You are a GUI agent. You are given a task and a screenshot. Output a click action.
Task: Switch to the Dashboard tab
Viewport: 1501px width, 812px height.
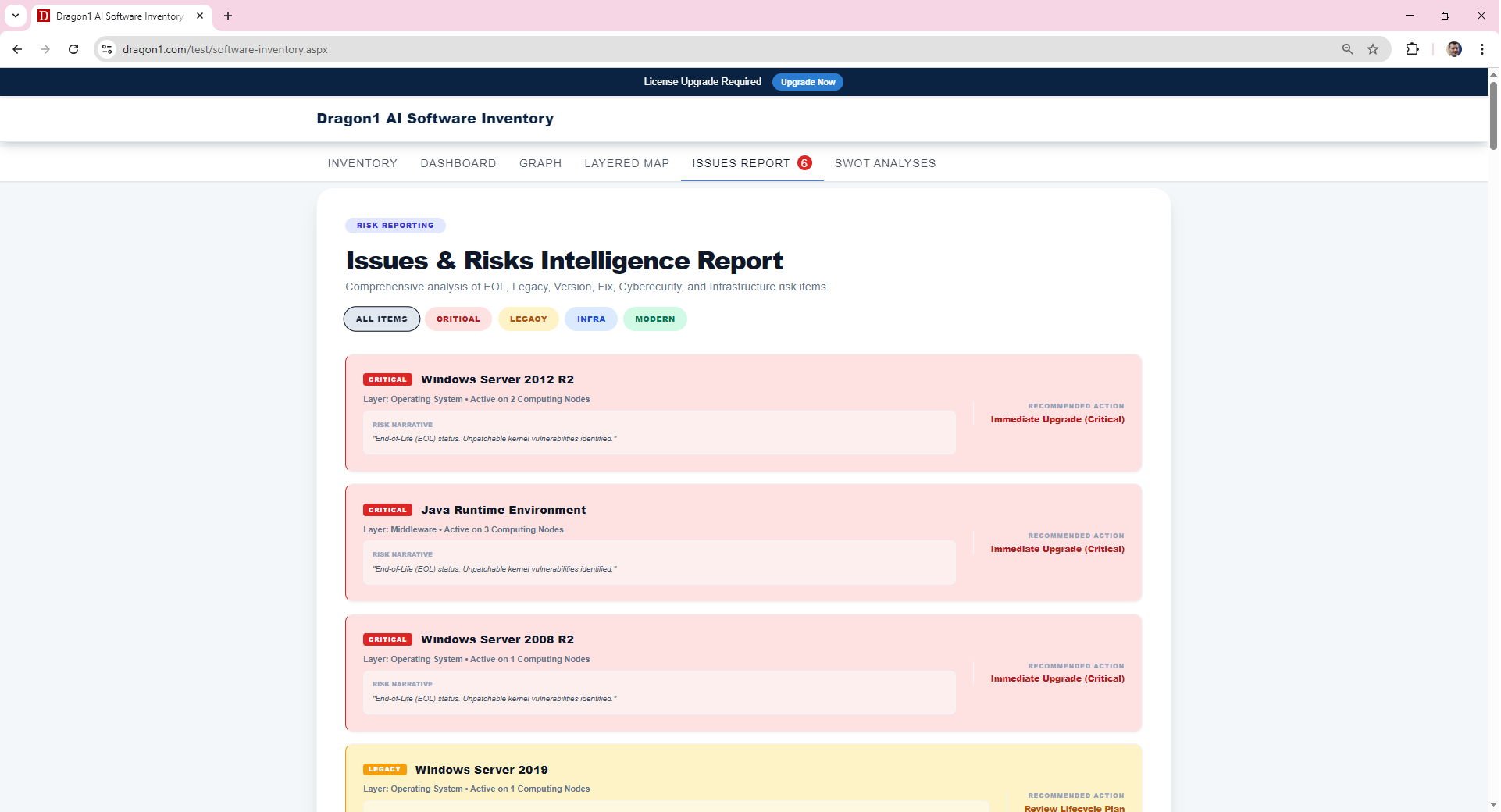tap(458, 163)
